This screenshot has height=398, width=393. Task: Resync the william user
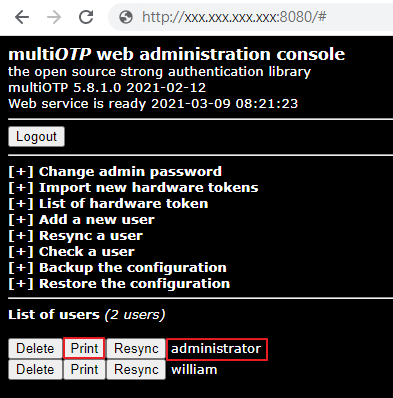(x=136, y=370)
